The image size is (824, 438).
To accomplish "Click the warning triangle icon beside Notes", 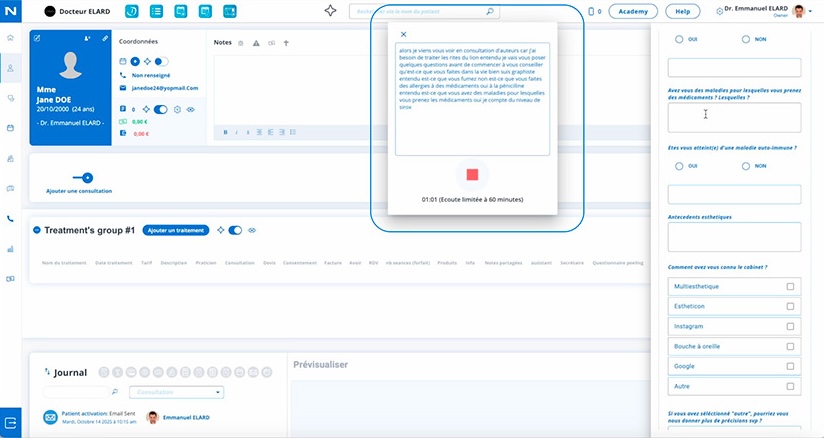I will point(256,44).
